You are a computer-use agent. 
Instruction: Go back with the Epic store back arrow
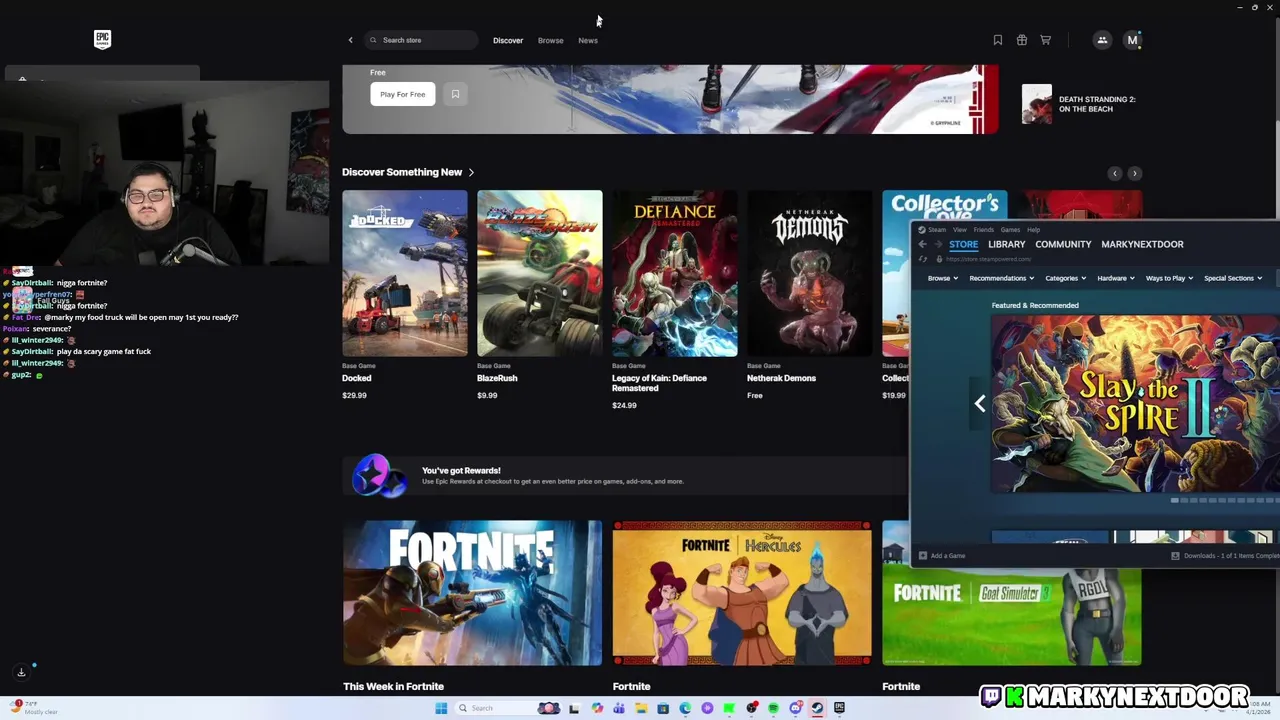pos(350,40)
